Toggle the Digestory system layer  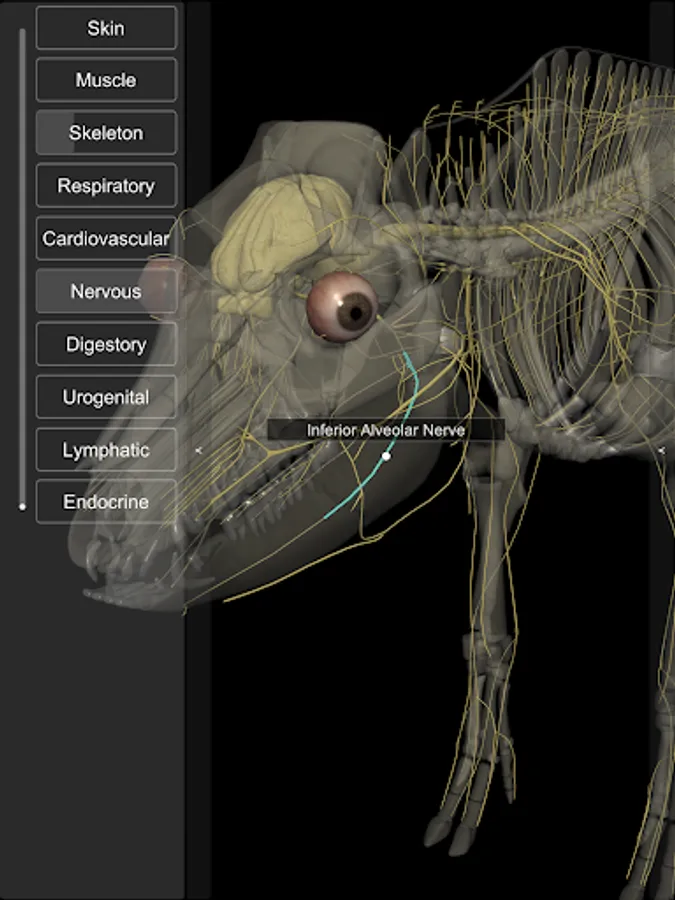106,344
